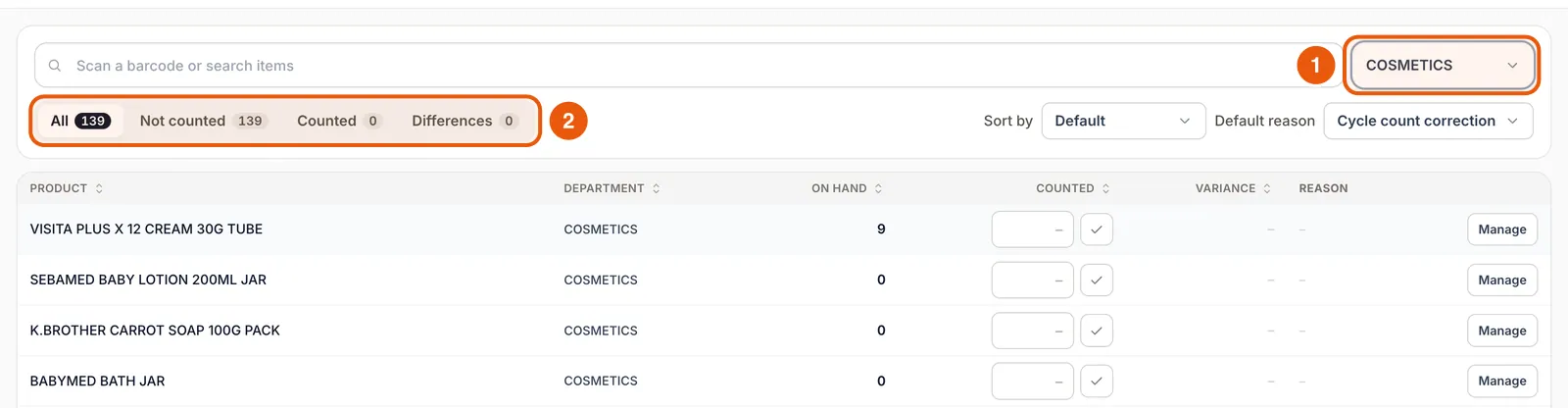Screen dimensions: 1568x408
Task: Confirm count checkmark for BABYMED BATH JAR
Action: coord(1097,381)
